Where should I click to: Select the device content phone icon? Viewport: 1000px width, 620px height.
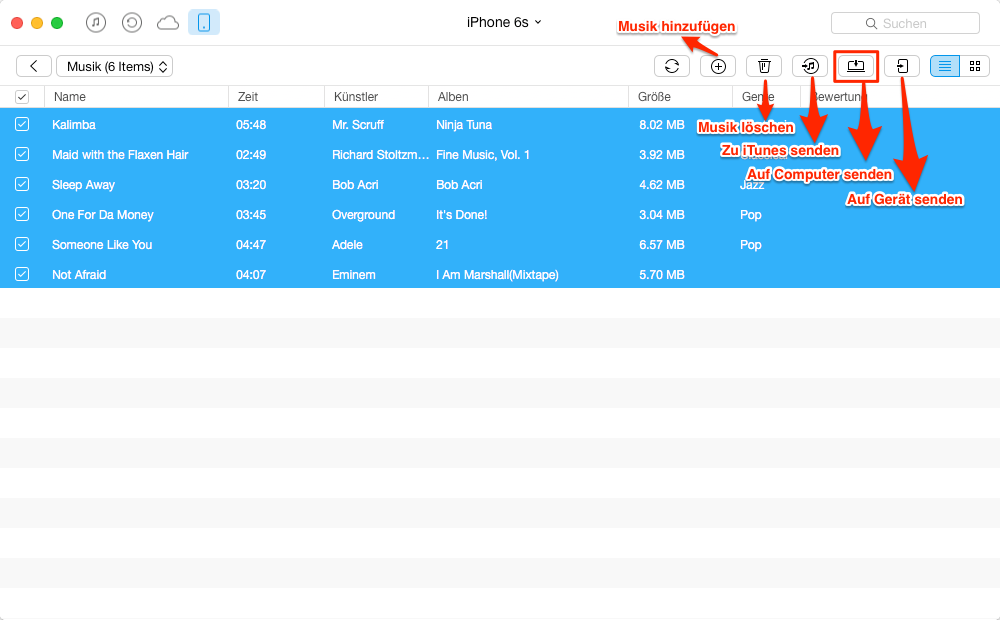(204, 22)
